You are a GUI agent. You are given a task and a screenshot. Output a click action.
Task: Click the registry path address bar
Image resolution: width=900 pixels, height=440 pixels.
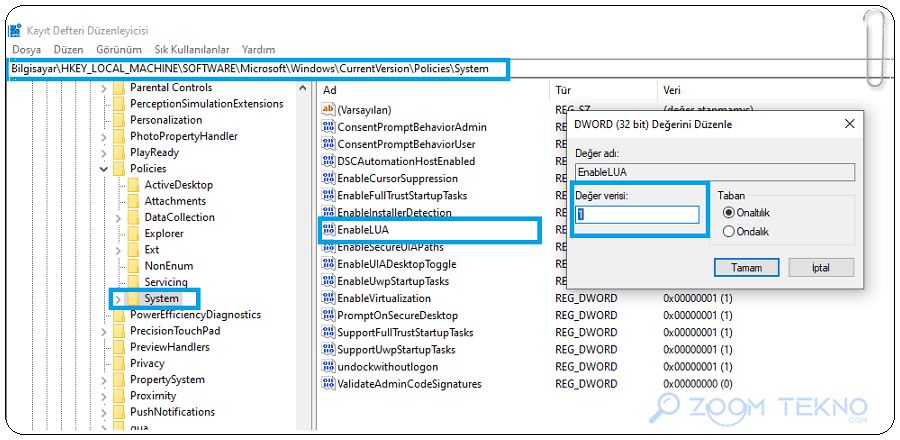tap(258, 69)
